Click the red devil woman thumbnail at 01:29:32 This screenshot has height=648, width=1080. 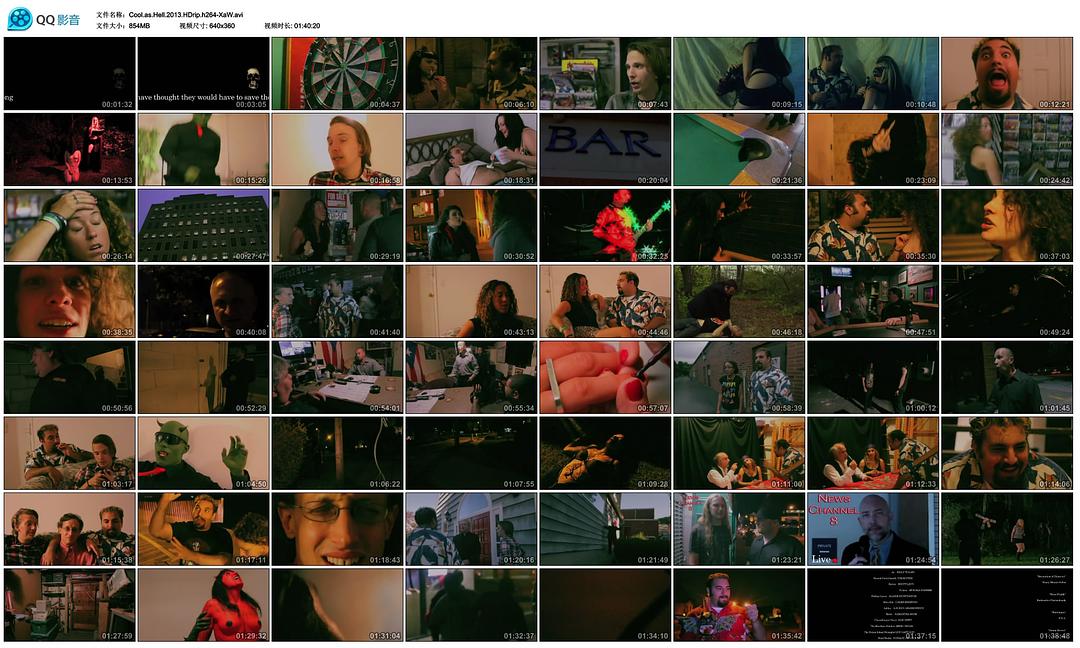click(x=203, y=605)
